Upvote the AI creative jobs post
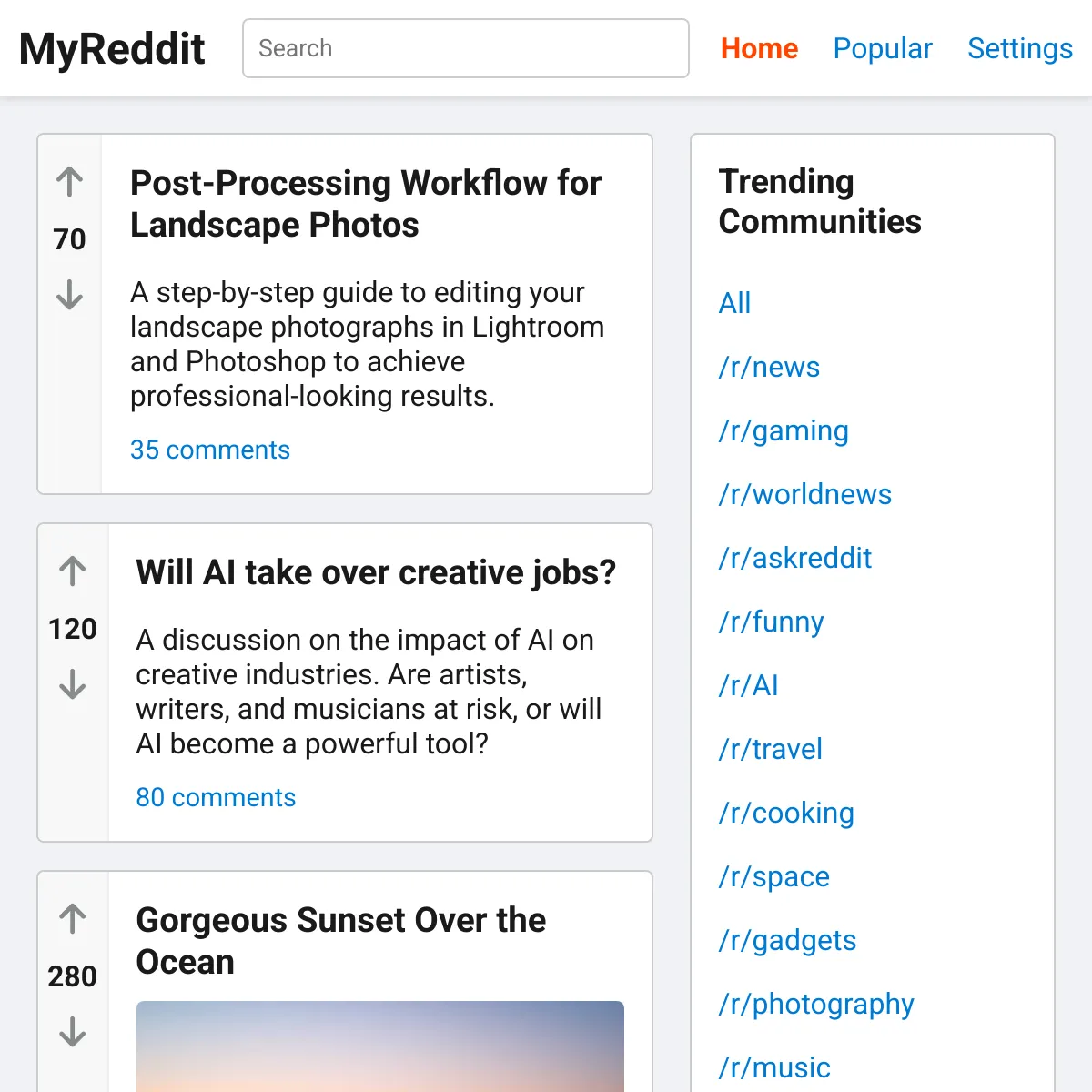The width and height of the screenshot is (1092, 1092). pos(72,571)
